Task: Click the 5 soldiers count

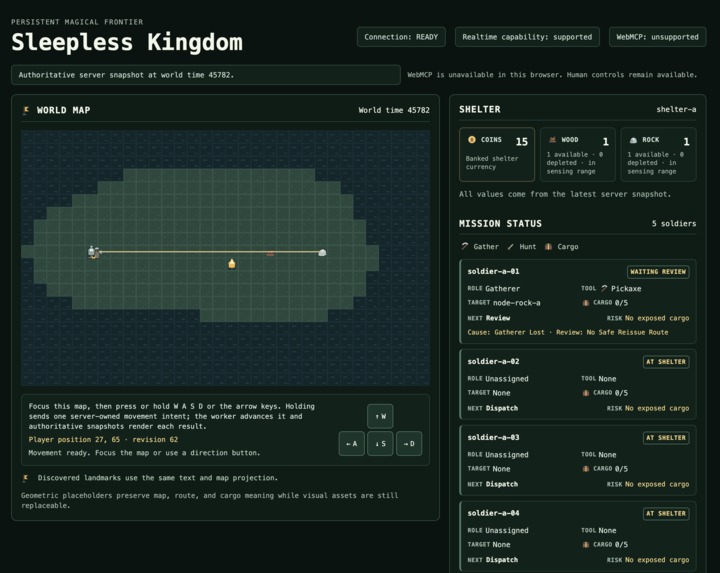Action: coord(674,224)
